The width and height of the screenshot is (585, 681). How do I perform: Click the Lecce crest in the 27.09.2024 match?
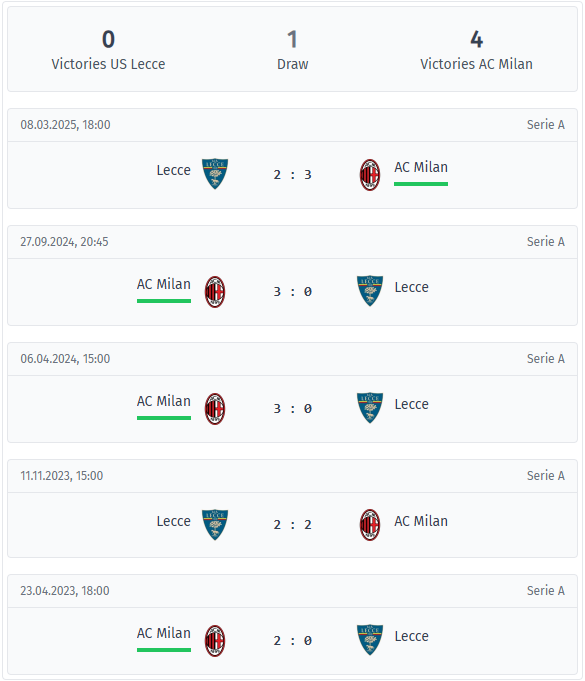click(370, 291)
